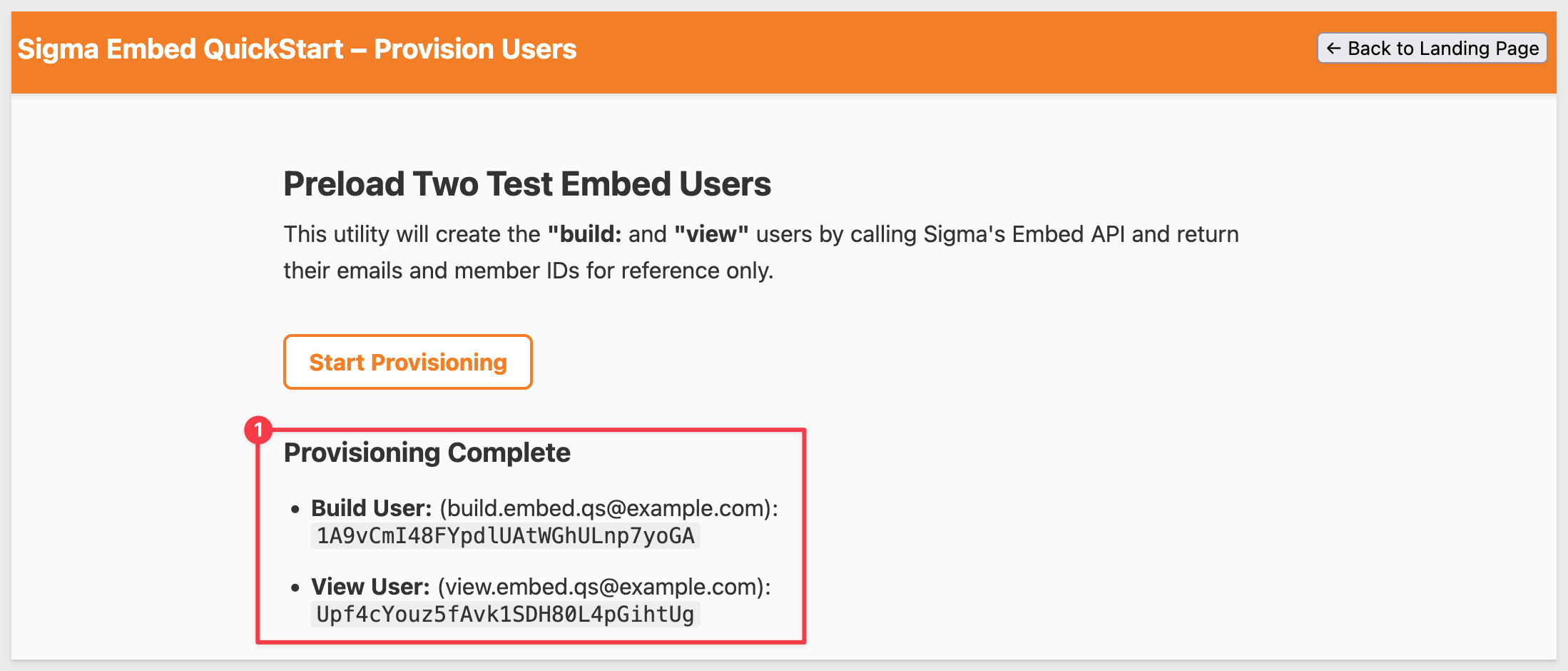Click the bold "view" word in description
1568x671 pixels.
coord(711,234)
